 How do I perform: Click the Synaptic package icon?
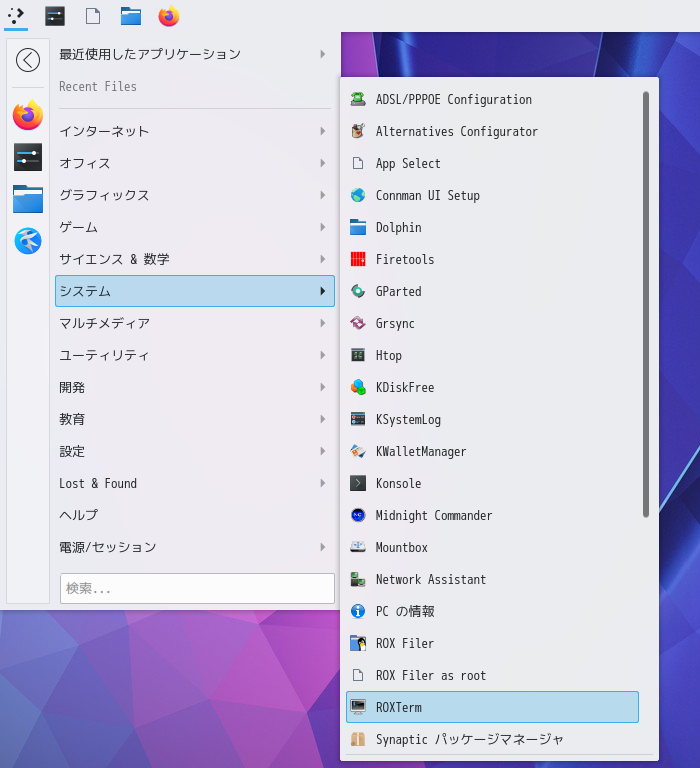tap(358, 739)
